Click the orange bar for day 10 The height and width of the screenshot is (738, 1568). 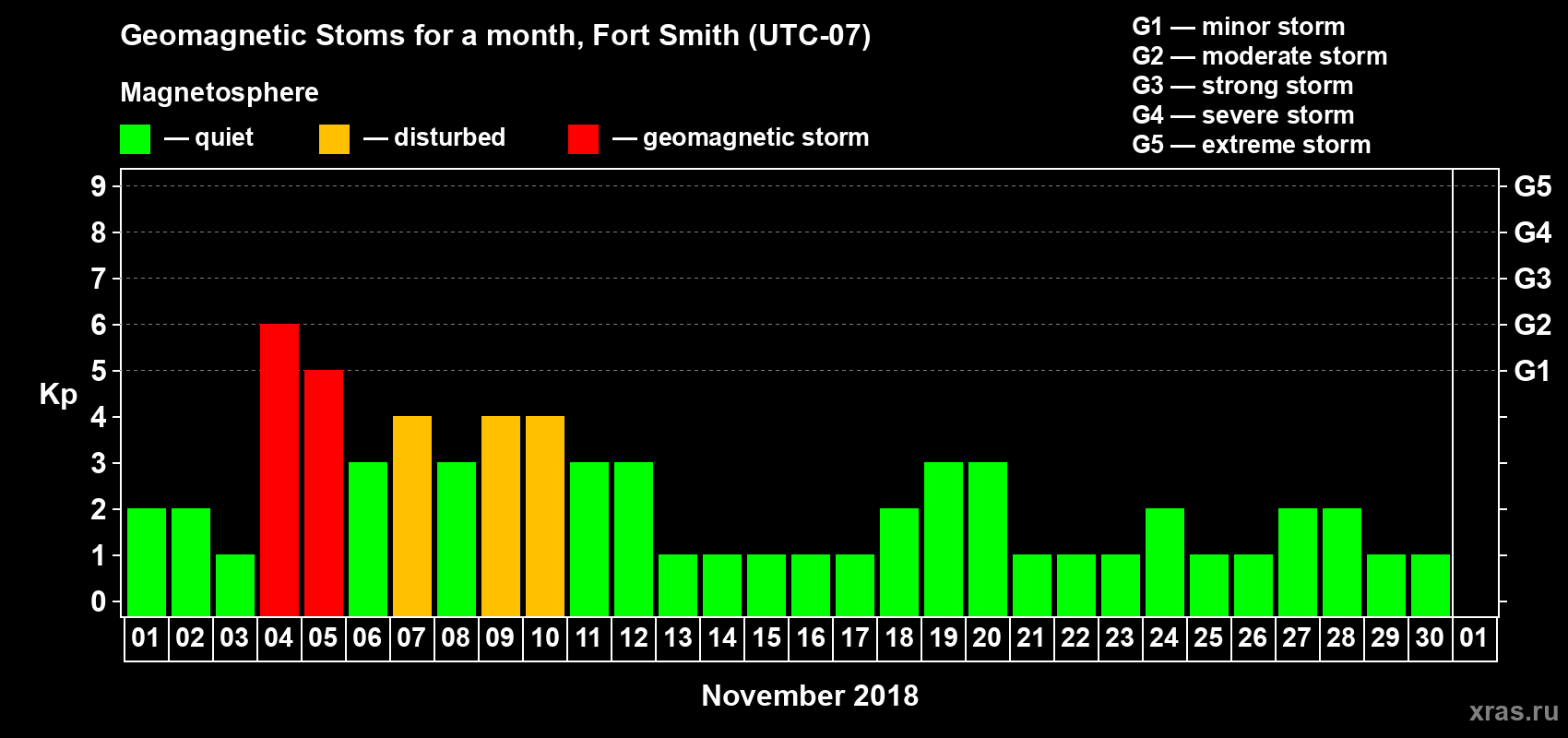[x=545, y=517]
